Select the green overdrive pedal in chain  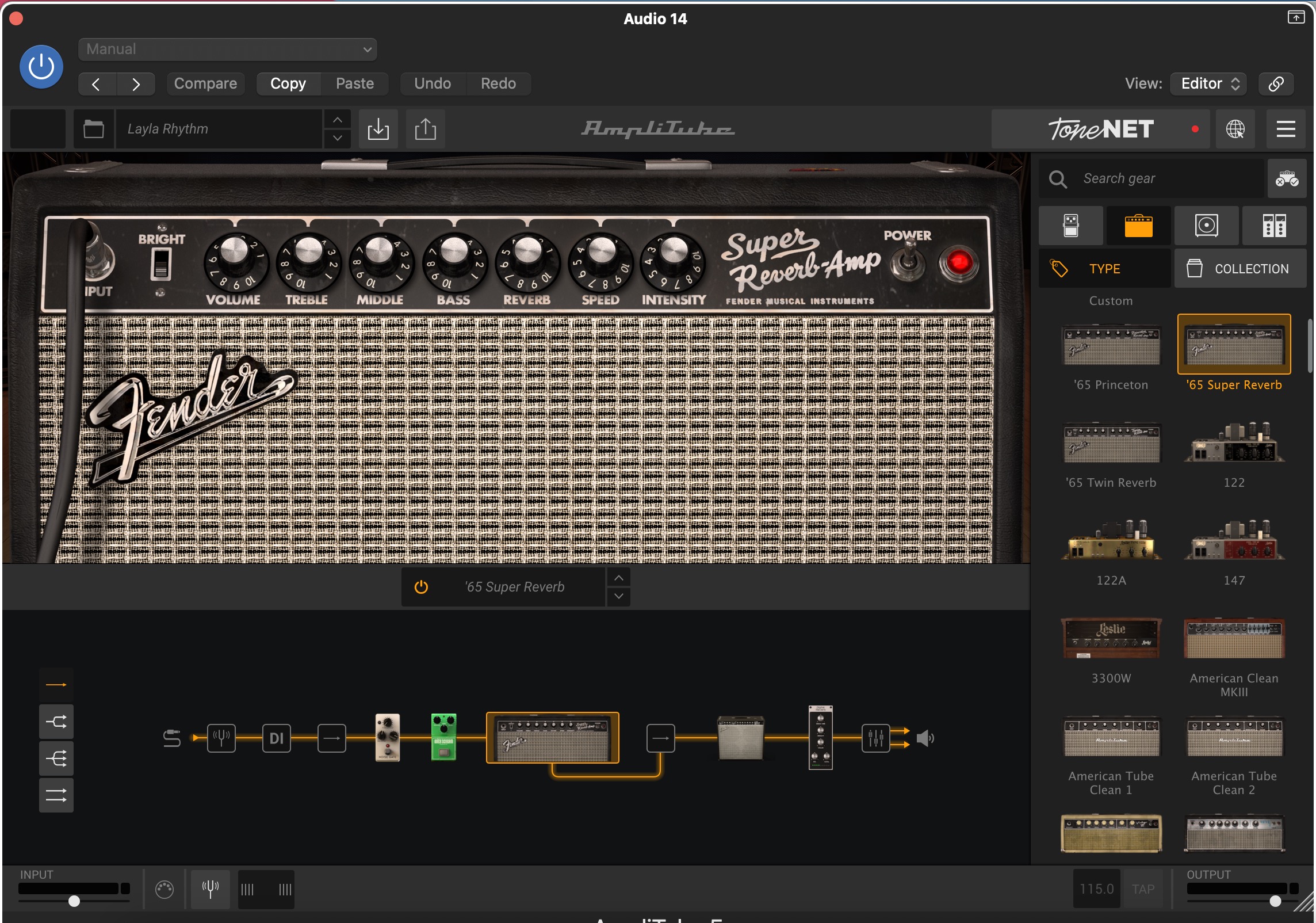pyautogui.click(x=443, y=738)
